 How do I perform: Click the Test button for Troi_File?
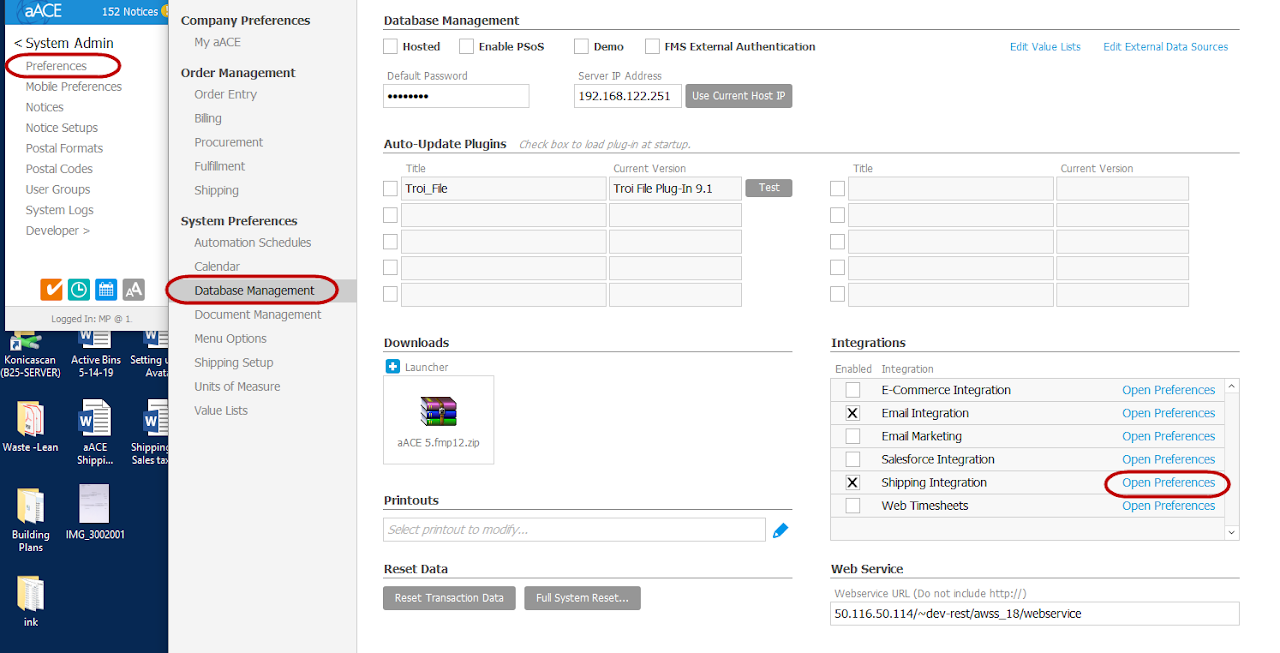click(769, 187)
